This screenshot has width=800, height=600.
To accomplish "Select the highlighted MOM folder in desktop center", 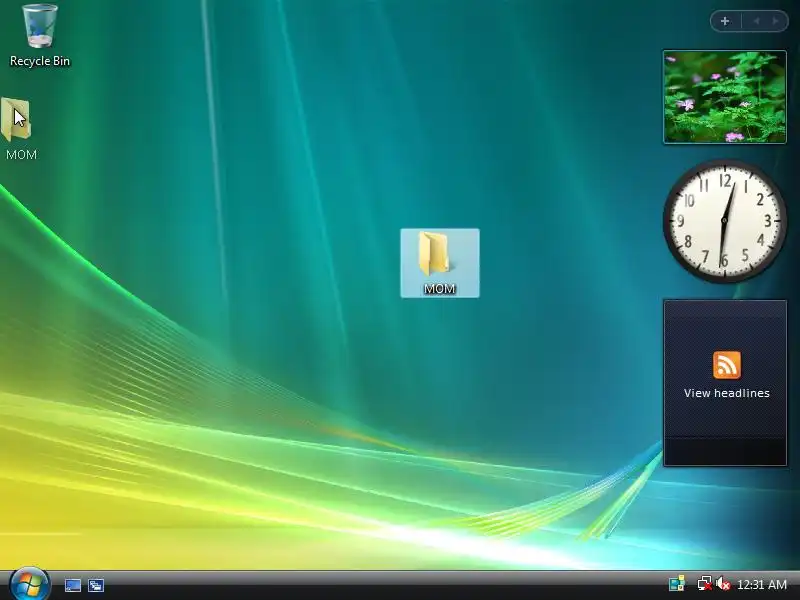I will pyautogui.click(x=440, y=263).
